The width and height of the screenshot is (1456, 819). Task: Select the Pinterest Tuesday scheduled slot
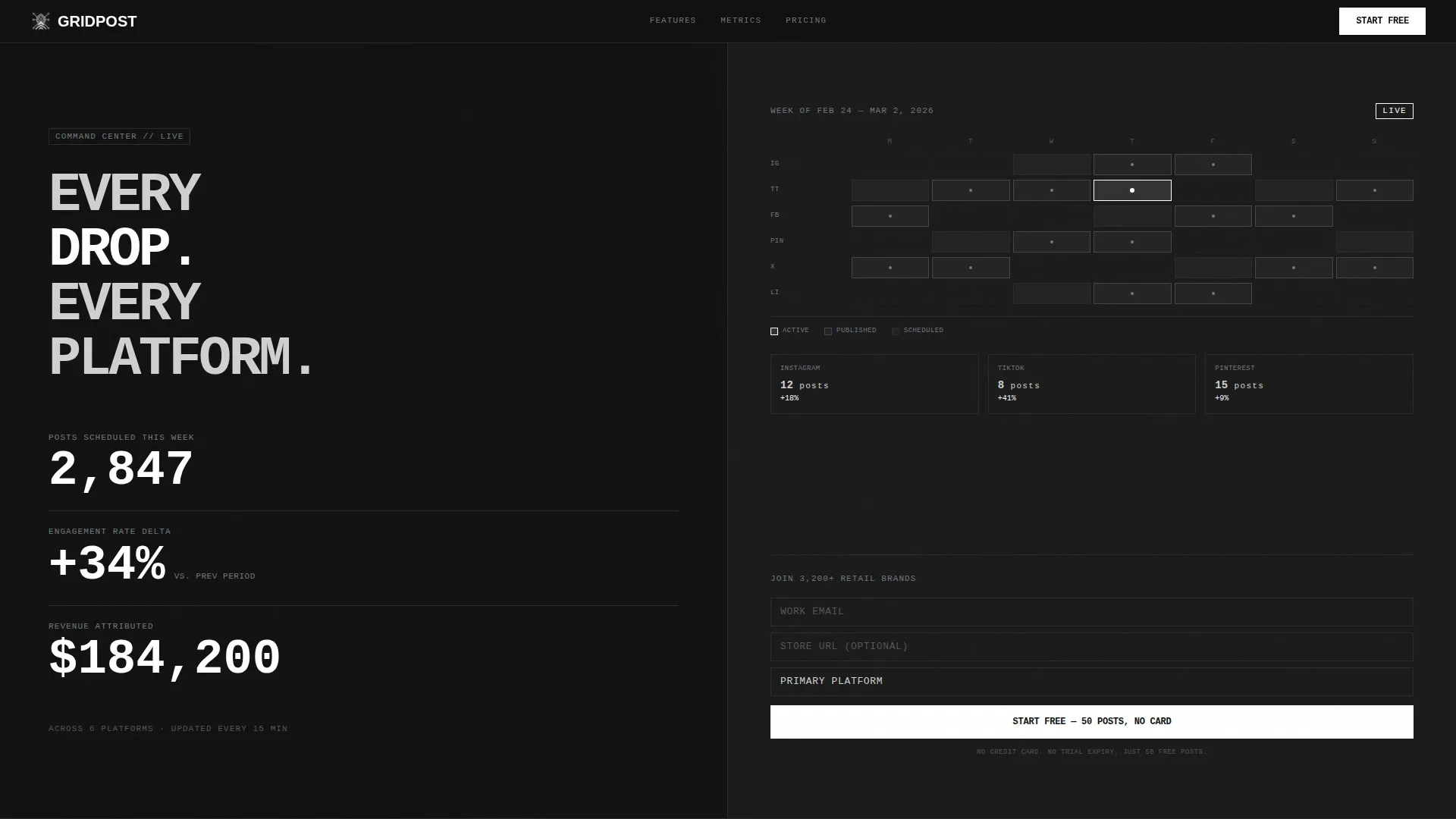(971, 242)
